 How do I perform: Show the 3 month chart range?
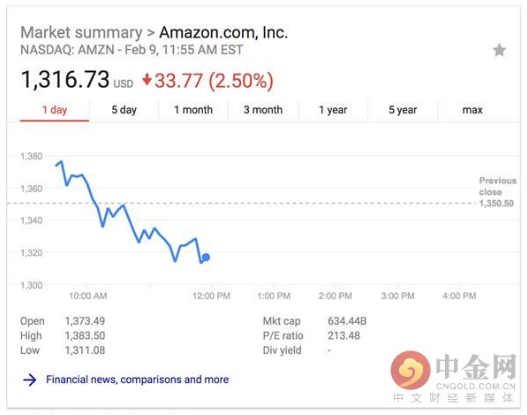(263, 110)
